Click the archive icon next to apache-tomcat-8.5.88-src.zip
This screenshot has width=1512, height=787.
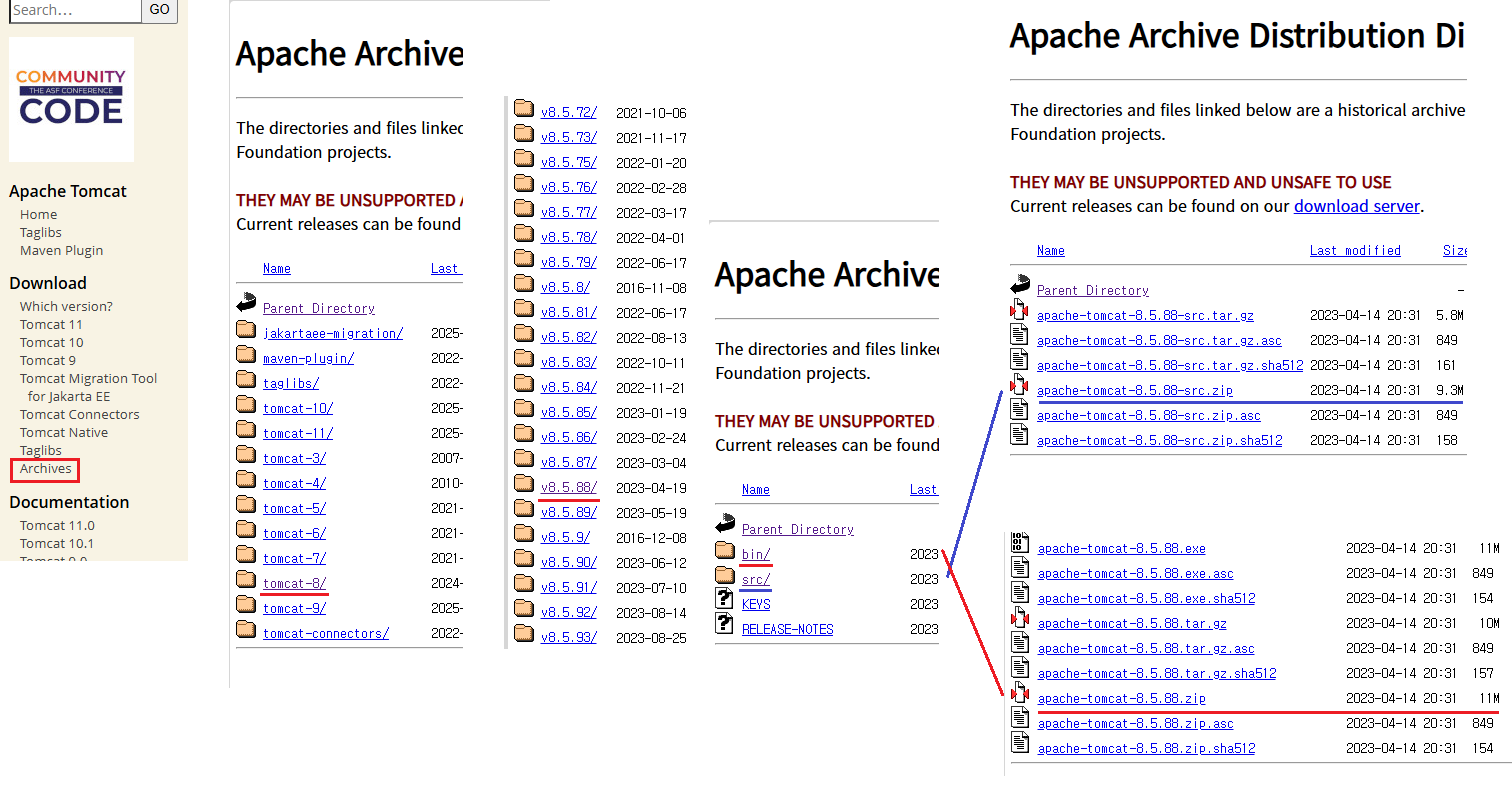1019,386
